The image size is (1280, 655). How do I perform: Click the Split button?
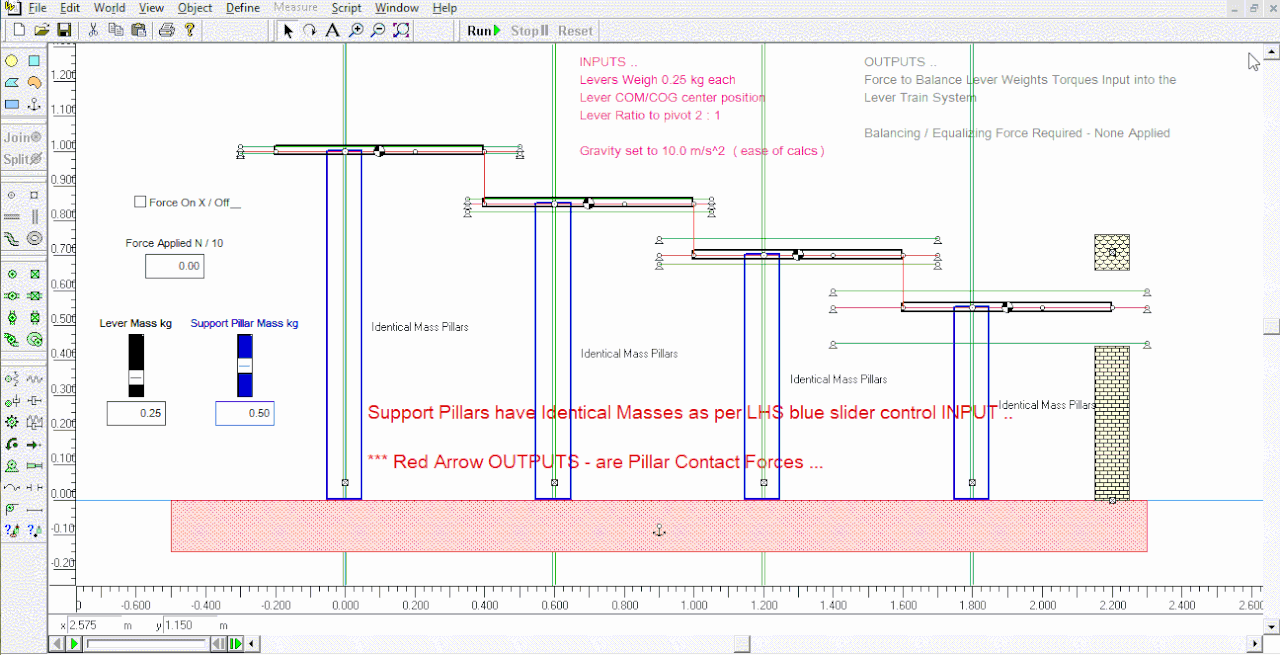(x=23, y=159)
